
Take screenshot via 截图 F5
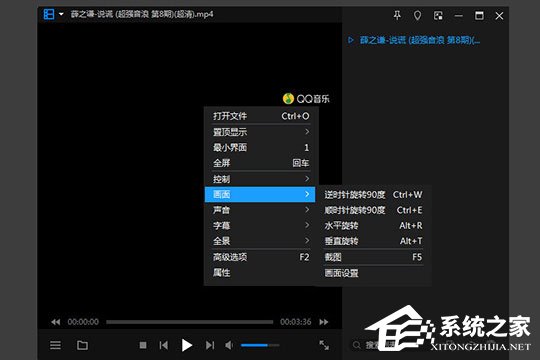click(x=373, y=257)
